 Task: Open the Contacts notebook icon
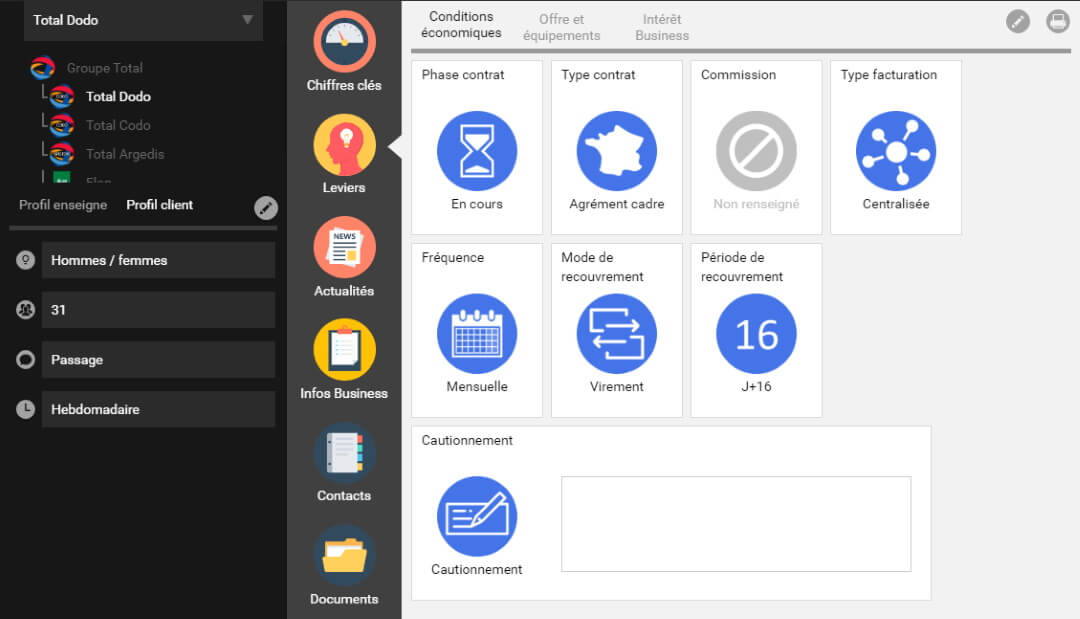click(344, 452)
